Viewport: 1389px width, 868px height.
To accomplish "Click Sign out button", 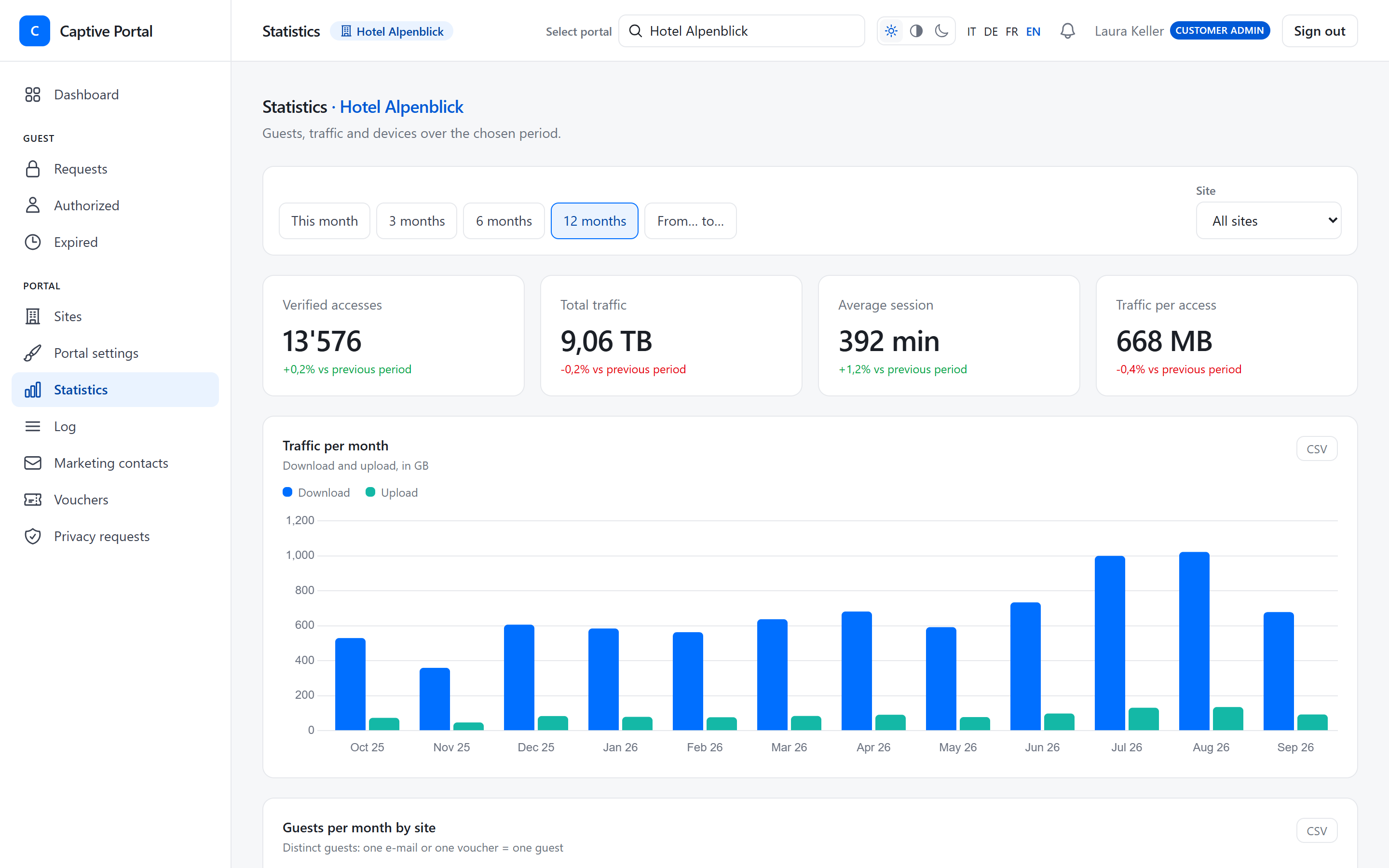I will tap(1320, 31).
